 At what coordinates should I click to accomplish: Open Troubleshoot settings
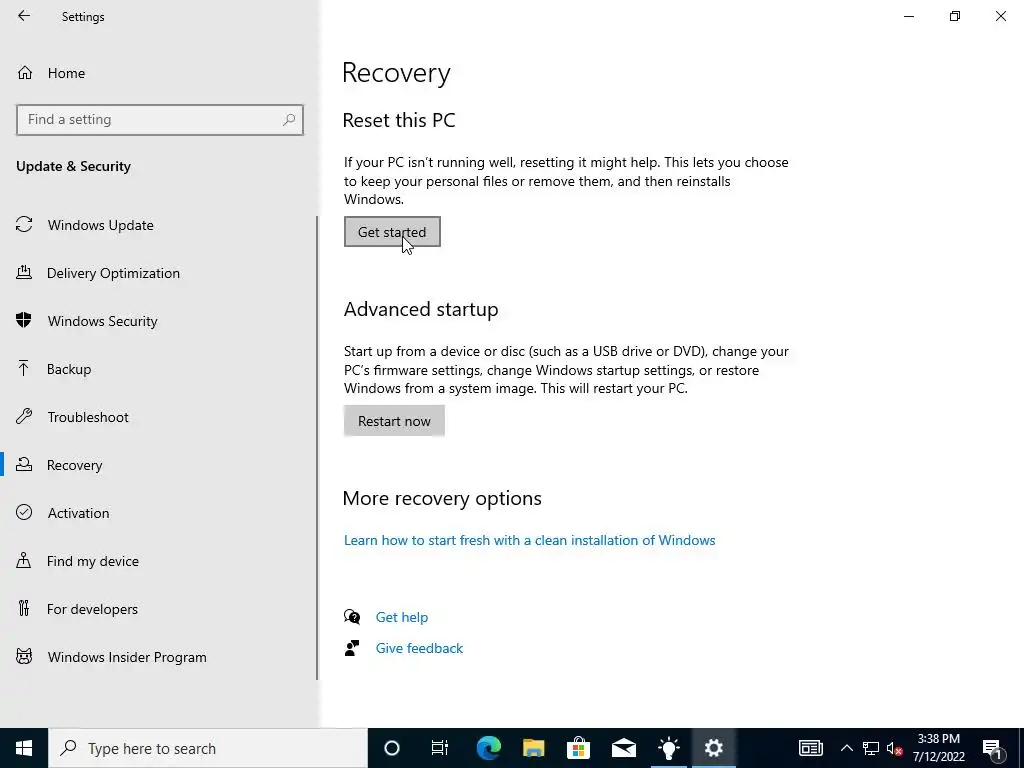click(88, 417)
